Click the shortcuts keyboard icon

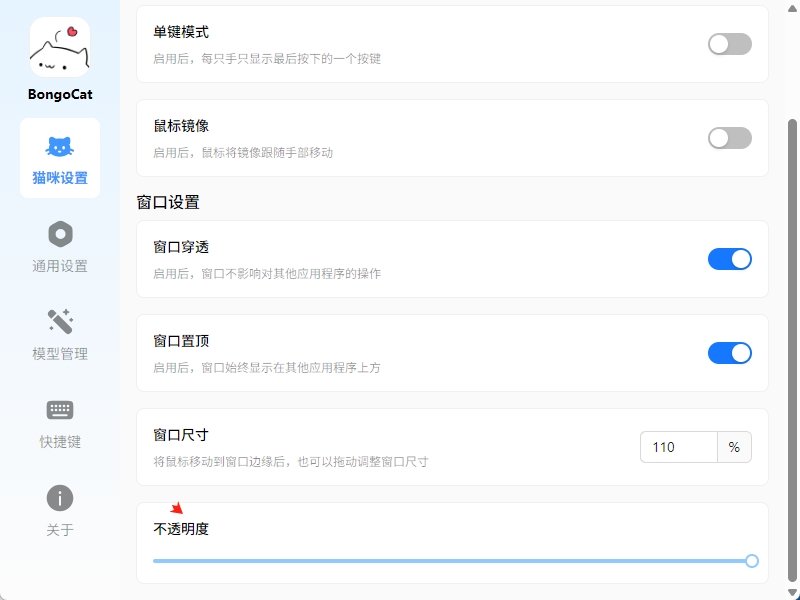60,410
